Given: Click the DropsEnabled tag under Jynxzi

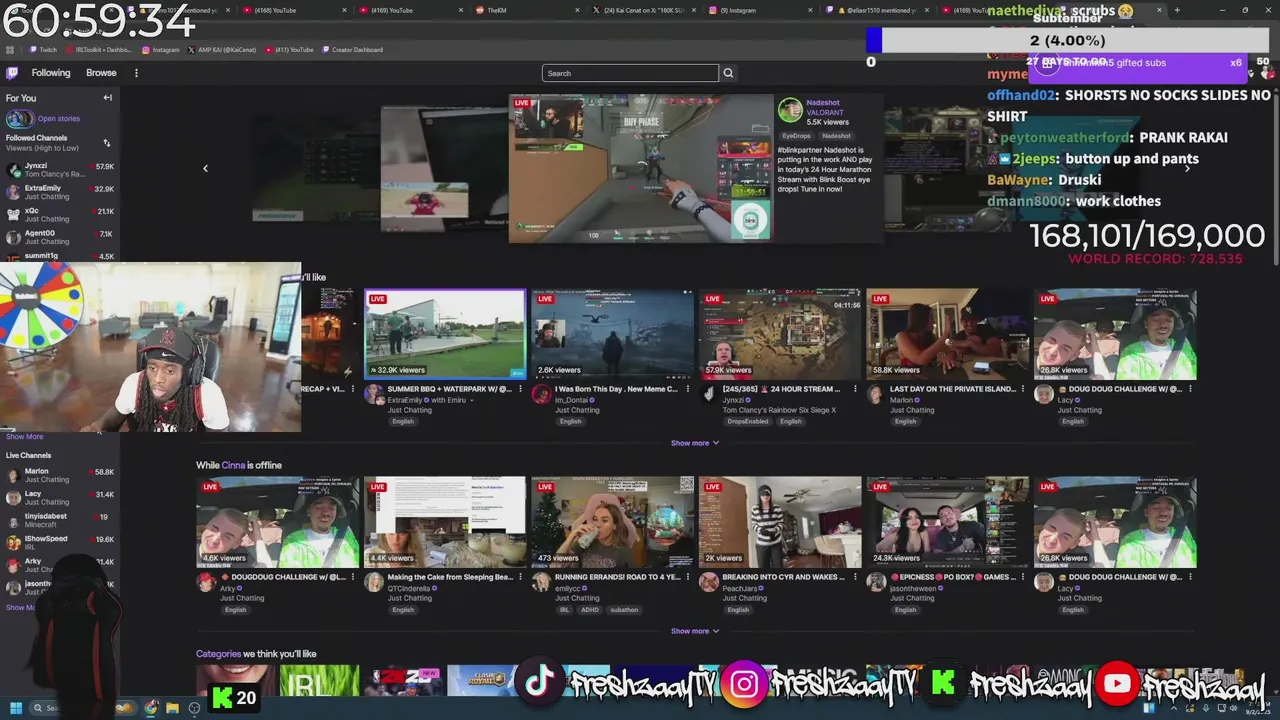Looking at the screenshot, I should click(x=747, y=421).
